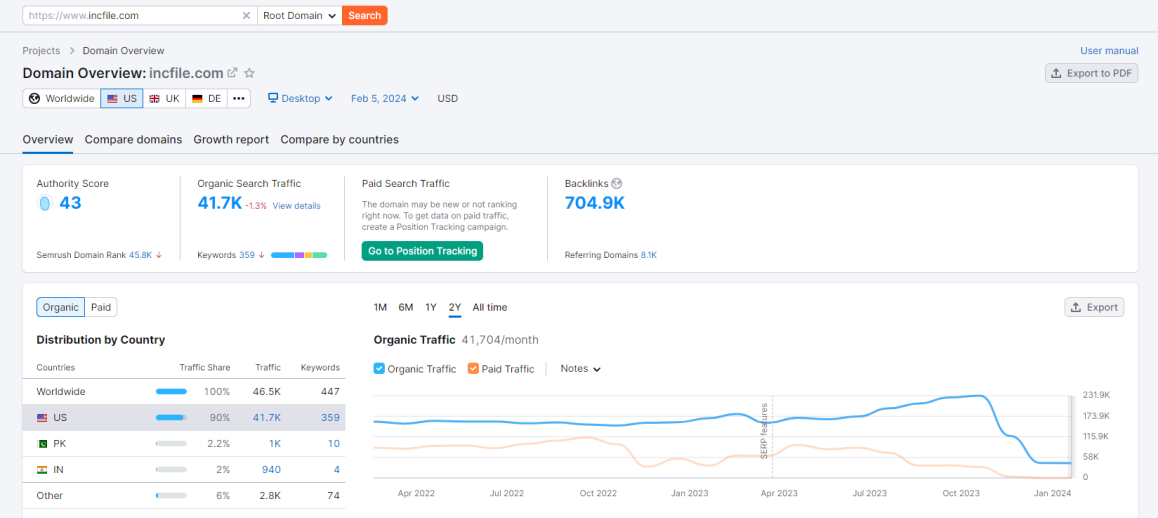The height and width of the screenshot is (518, 1158).
Task: Click the 41.7K organic traffic value
Action: point(220,203)
